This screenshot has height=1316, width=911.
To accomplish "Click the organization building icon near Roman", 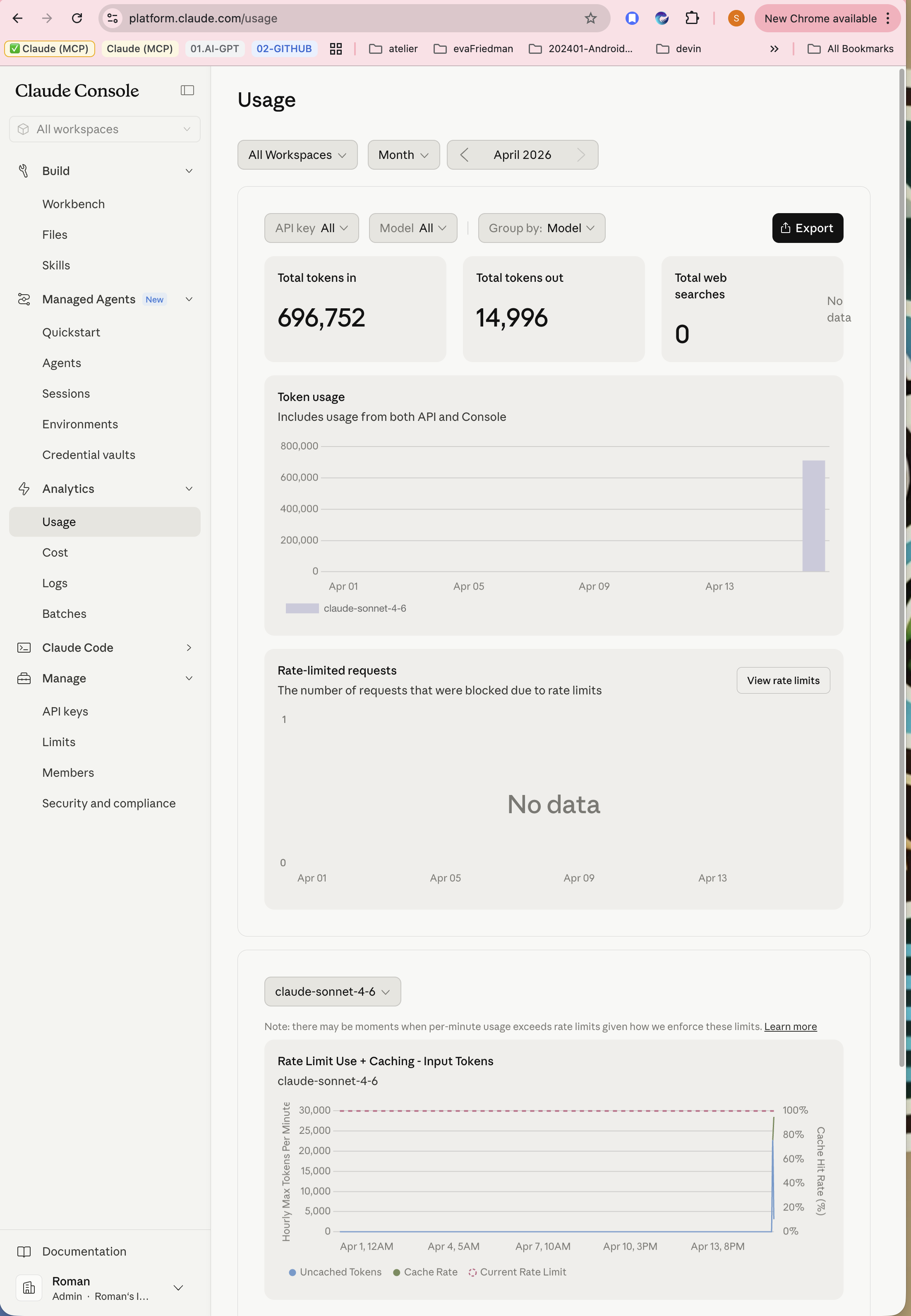I will pyautogui.click(x=29, y=1287).
